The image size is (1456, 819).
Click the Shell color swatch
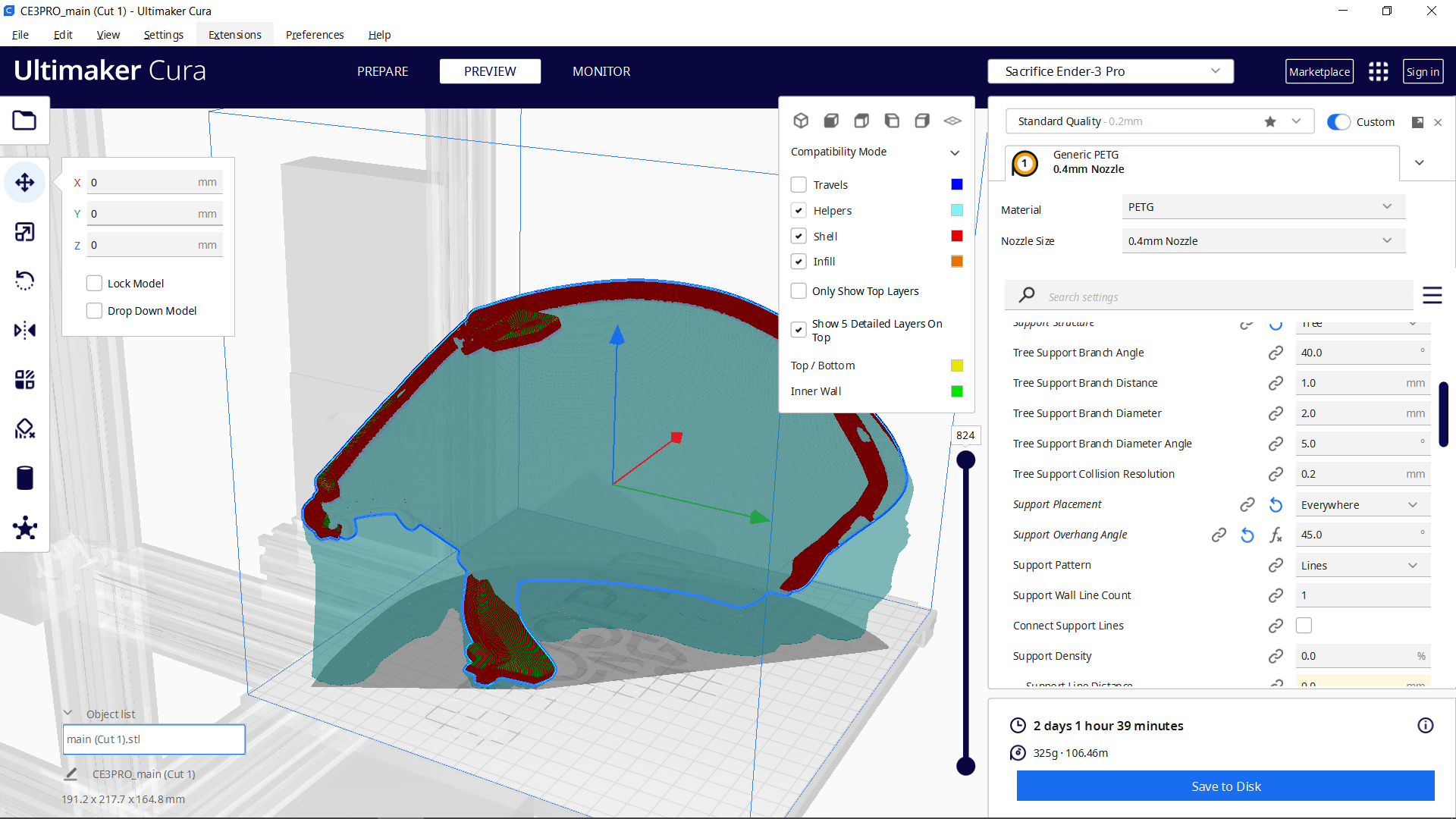coord(955,235)
